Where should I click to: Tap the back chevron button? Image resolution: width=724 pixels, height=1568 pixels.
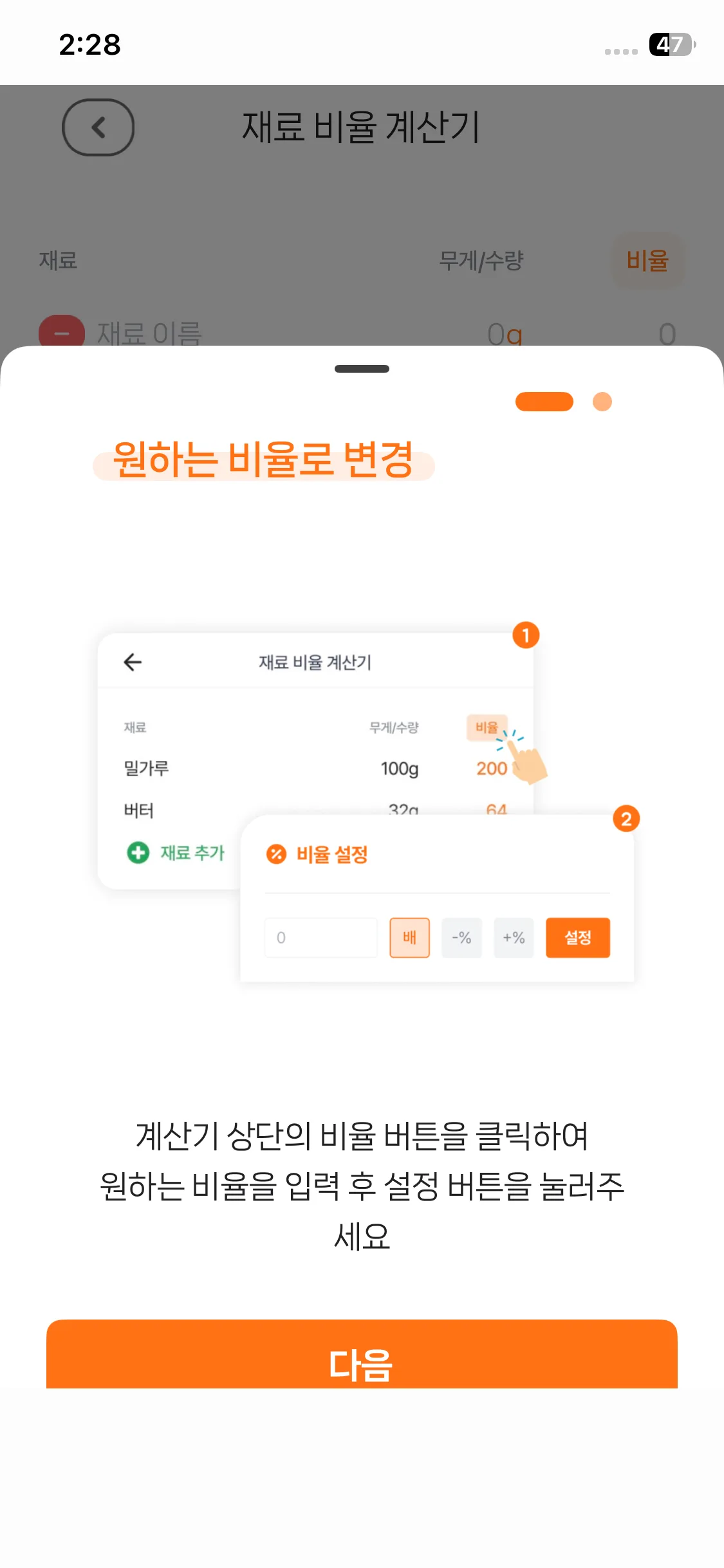(98, 127)
